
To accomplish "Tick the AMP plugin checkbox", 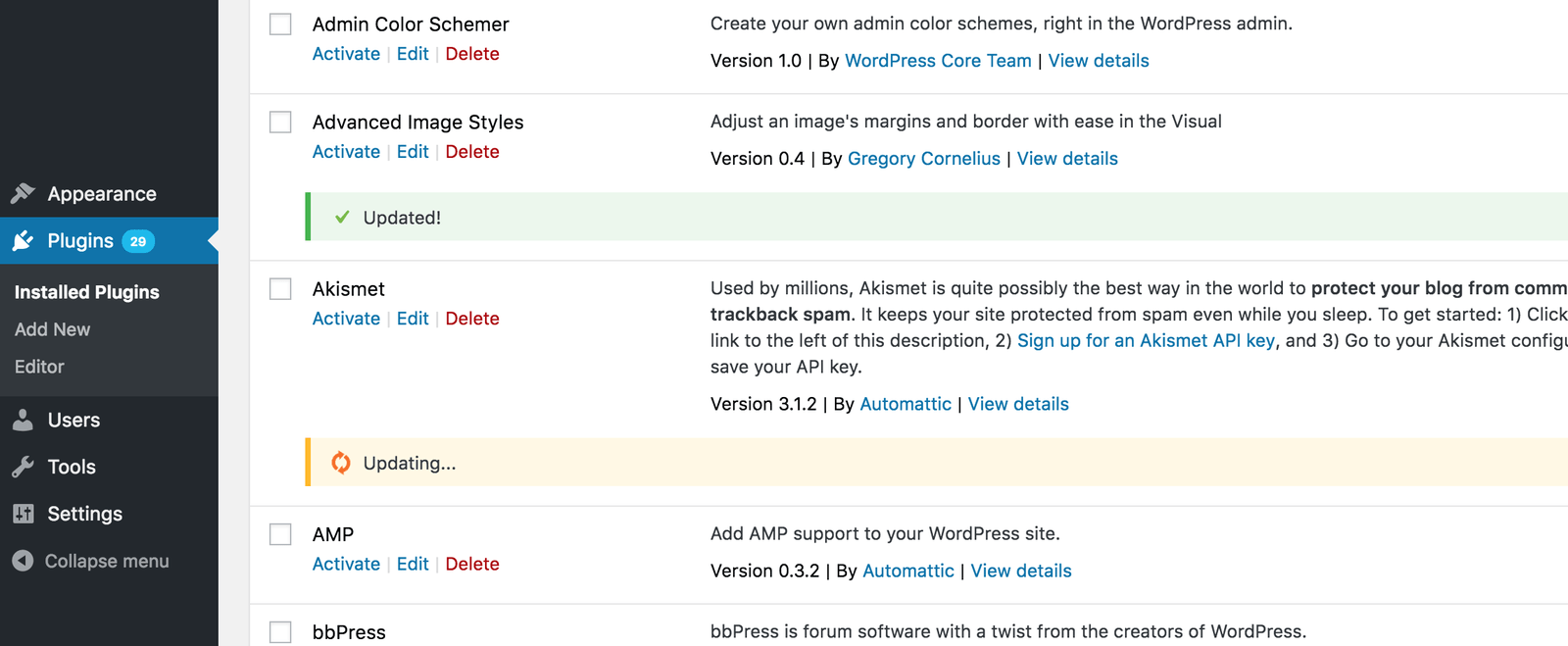I will click(280, 533).
